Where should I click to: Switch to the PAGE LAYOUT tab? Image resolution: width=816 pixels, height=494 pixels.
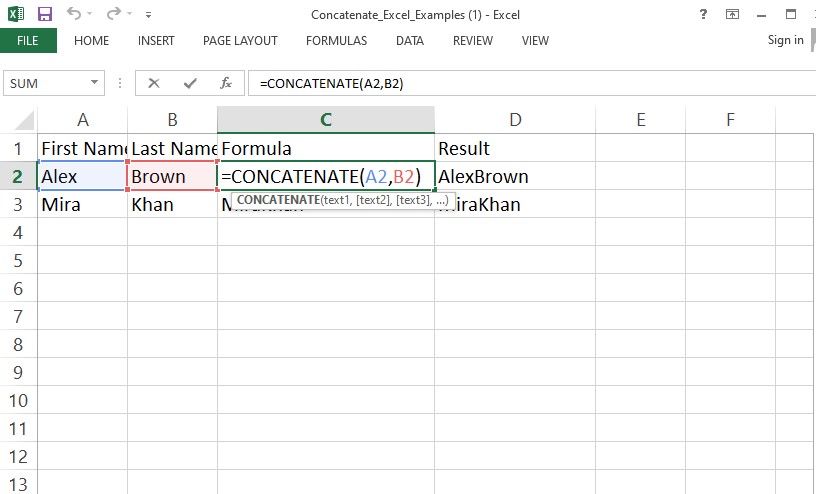pyautogui.click(x=240, y=41)
